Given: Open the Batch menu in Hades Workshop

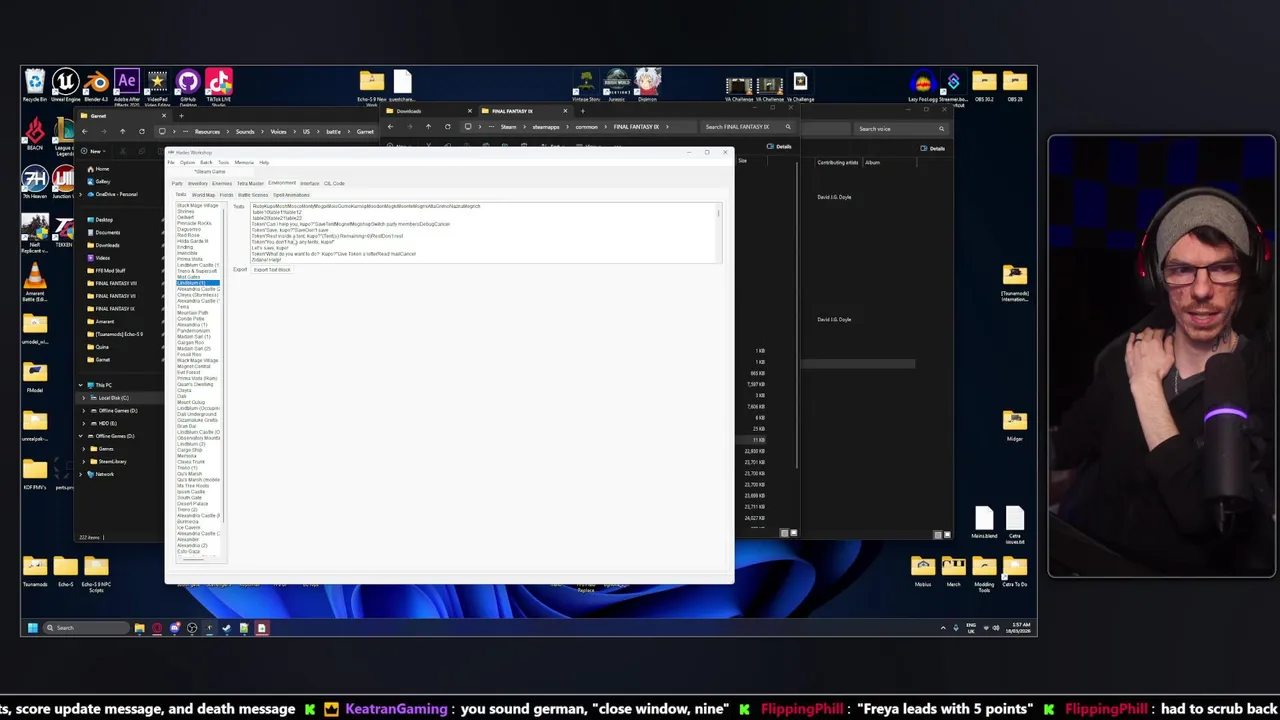Looking at the screenshot, I should click(x=206, y=162).
